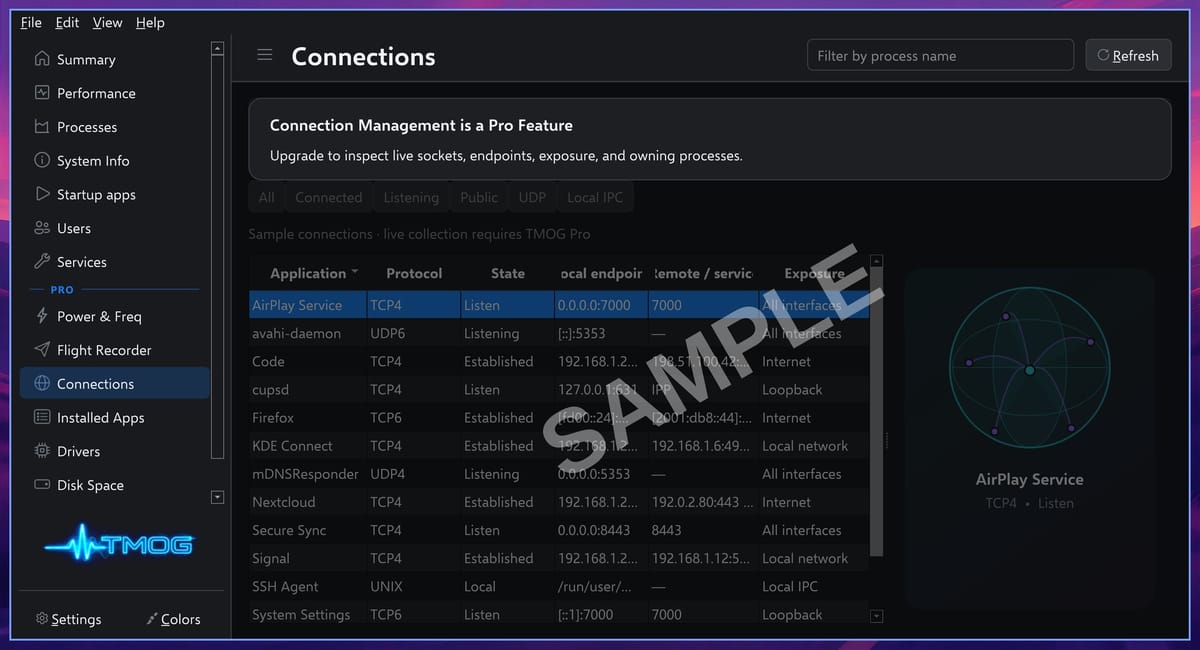Select the Drivers chip icon
This screenshot has height=650, width=1200.
coord(42,451)
